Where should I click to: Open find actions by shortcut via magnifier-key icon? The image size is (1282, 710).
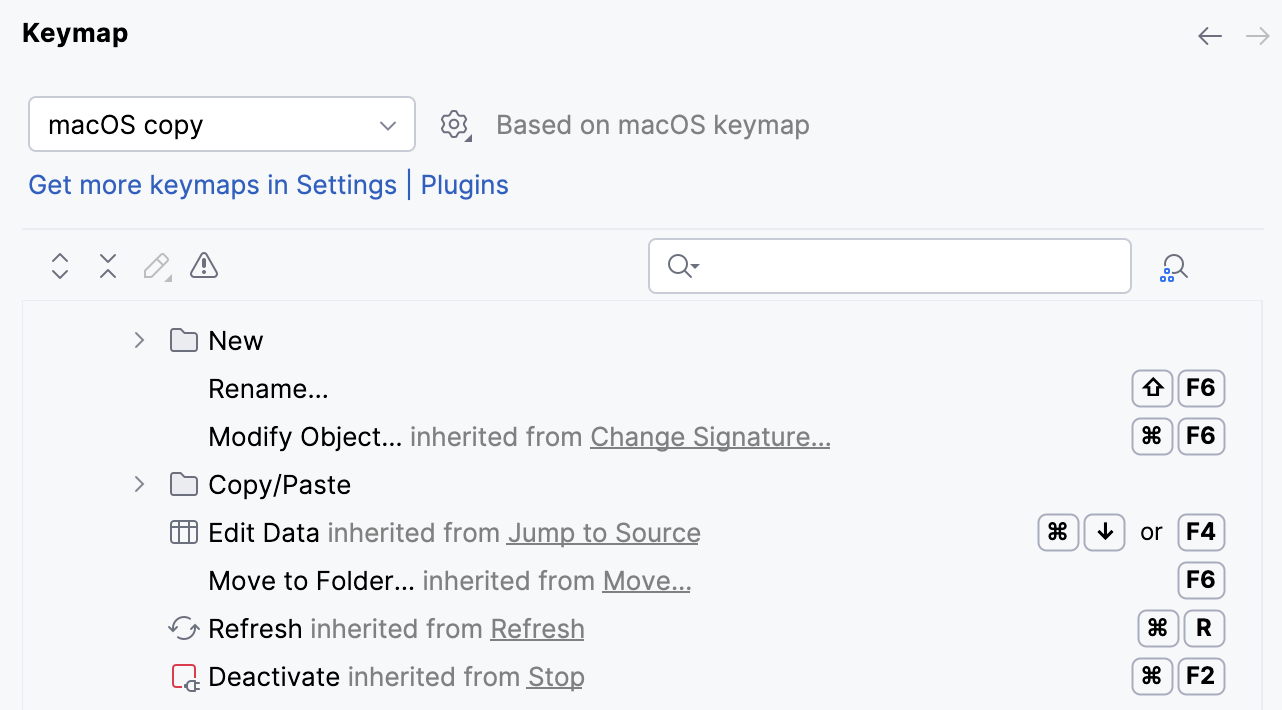[1174, 266]
